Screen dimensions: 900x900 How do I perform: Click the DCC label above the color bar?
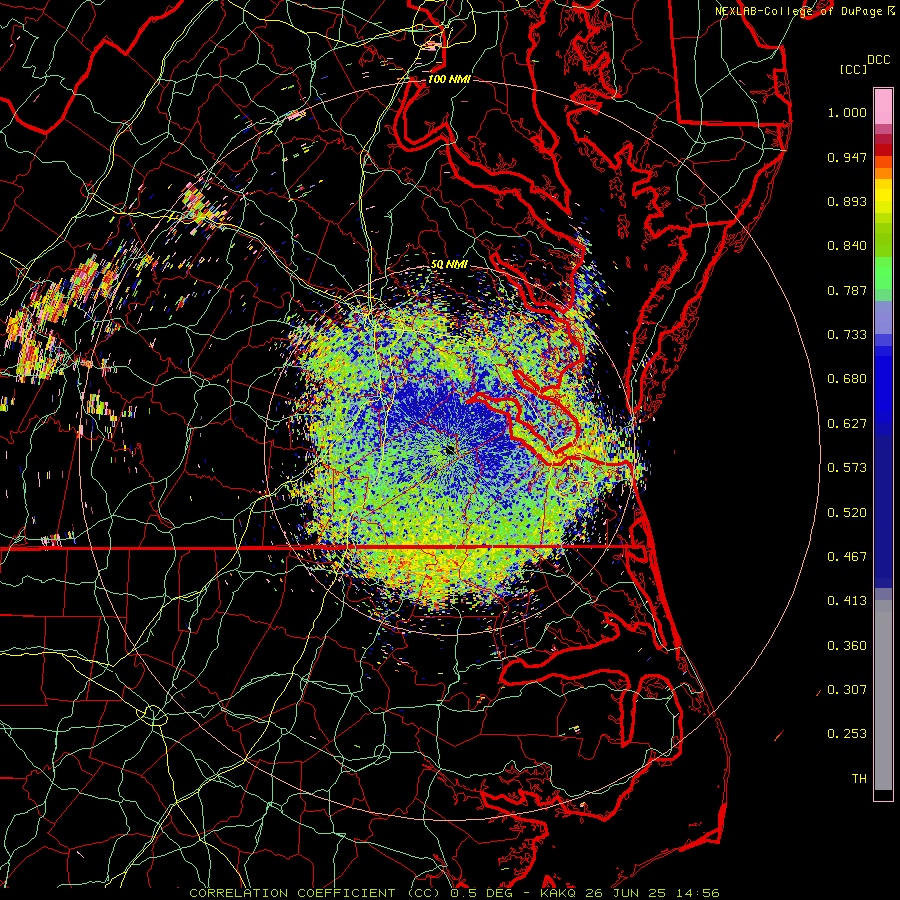pyautogui.click(x=878, y=60)
